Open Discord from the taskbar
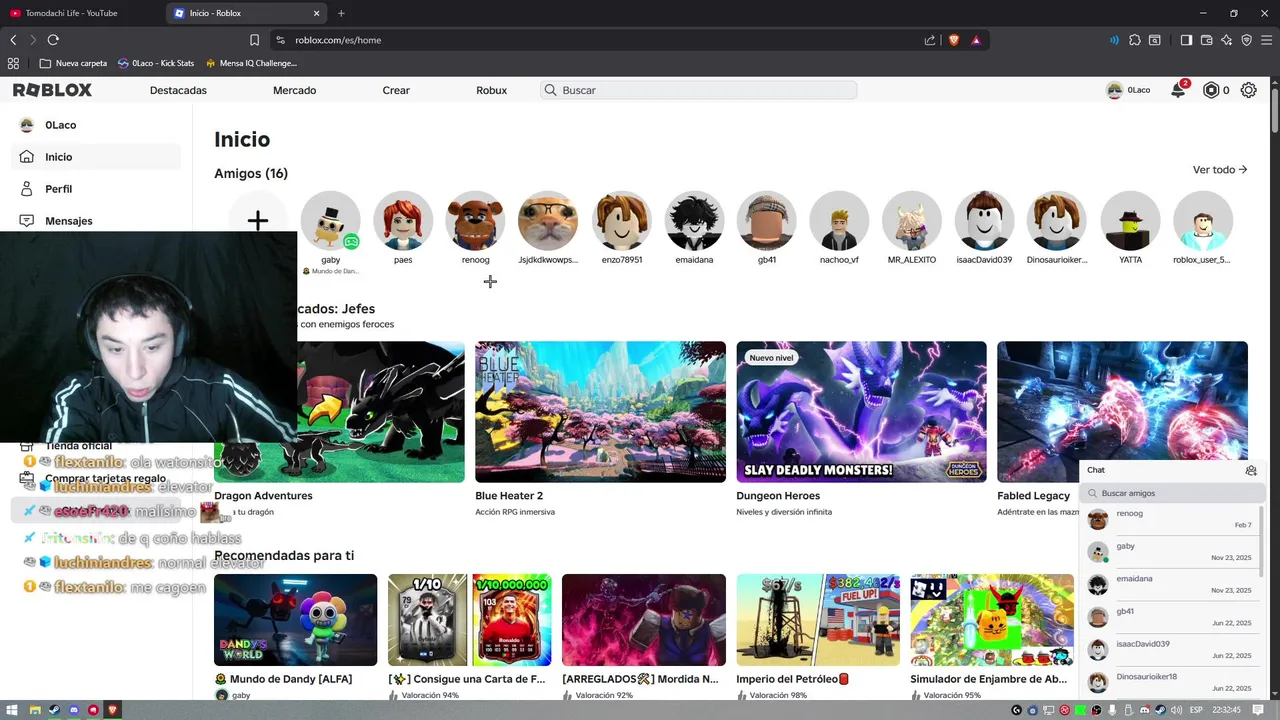The width and height of the screenshot is (1280, 720). point(74,710)
